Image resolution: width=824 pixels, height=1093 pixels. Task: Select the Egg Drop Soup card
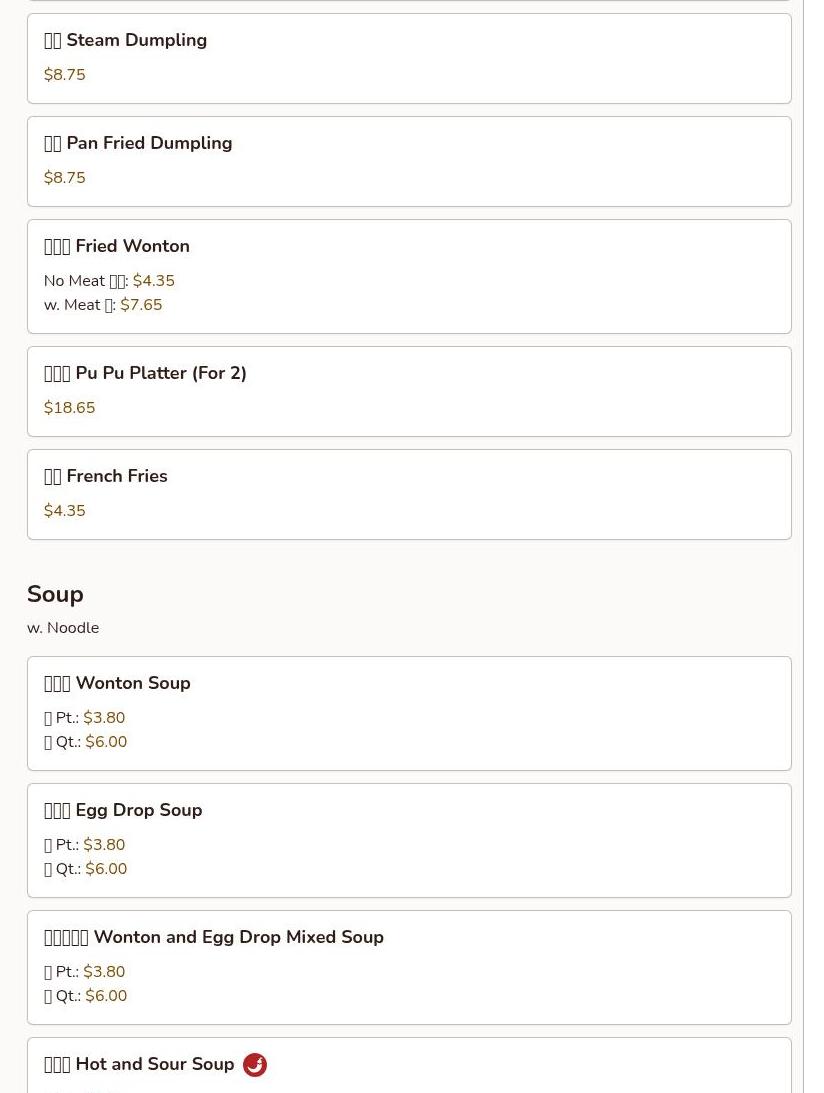[409, 841]
